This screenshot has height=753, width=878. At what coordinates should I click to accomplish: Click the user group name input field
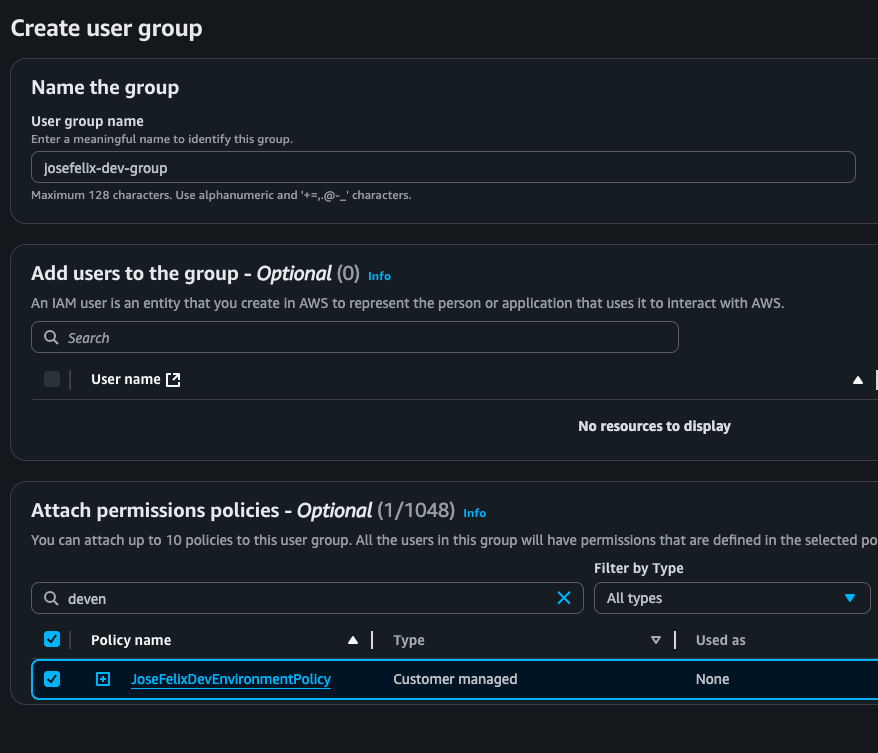point(443,167)
